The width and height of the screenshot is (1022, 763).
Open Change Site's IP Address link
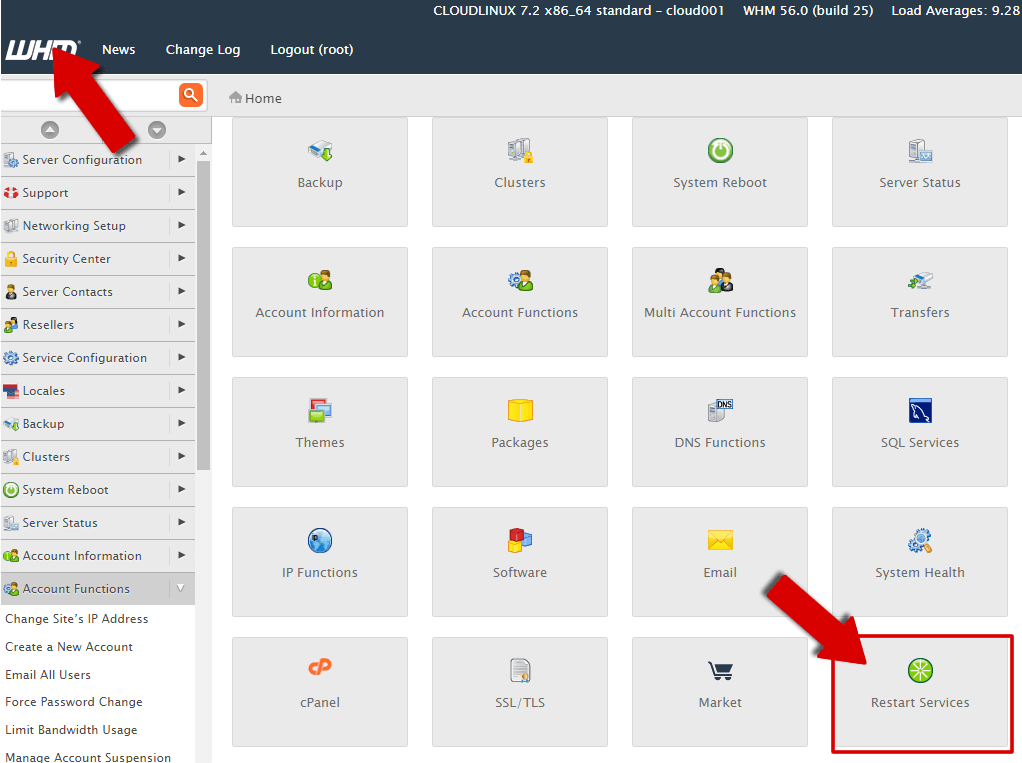point(77,619)
